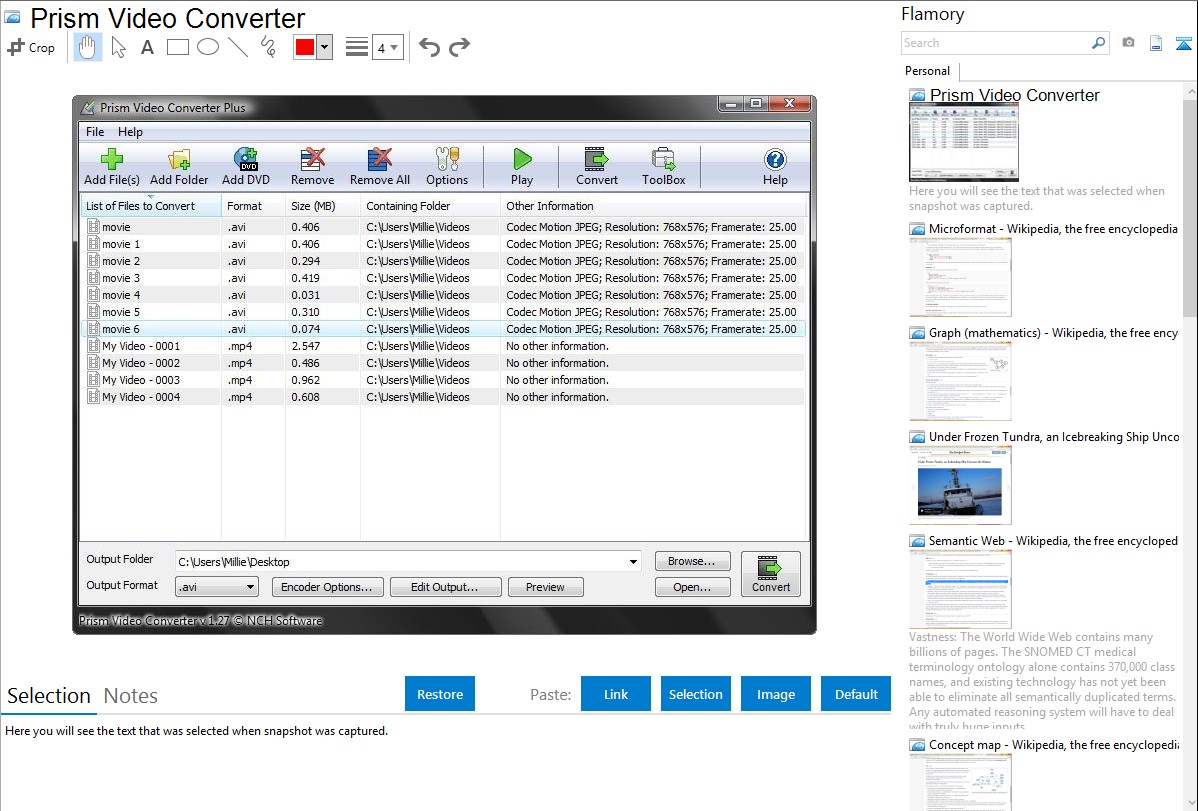Open the red color dropdown arrow
The width and height of the screenshot is (1198, 811).
pyautogui.click(x=325, y=47)
